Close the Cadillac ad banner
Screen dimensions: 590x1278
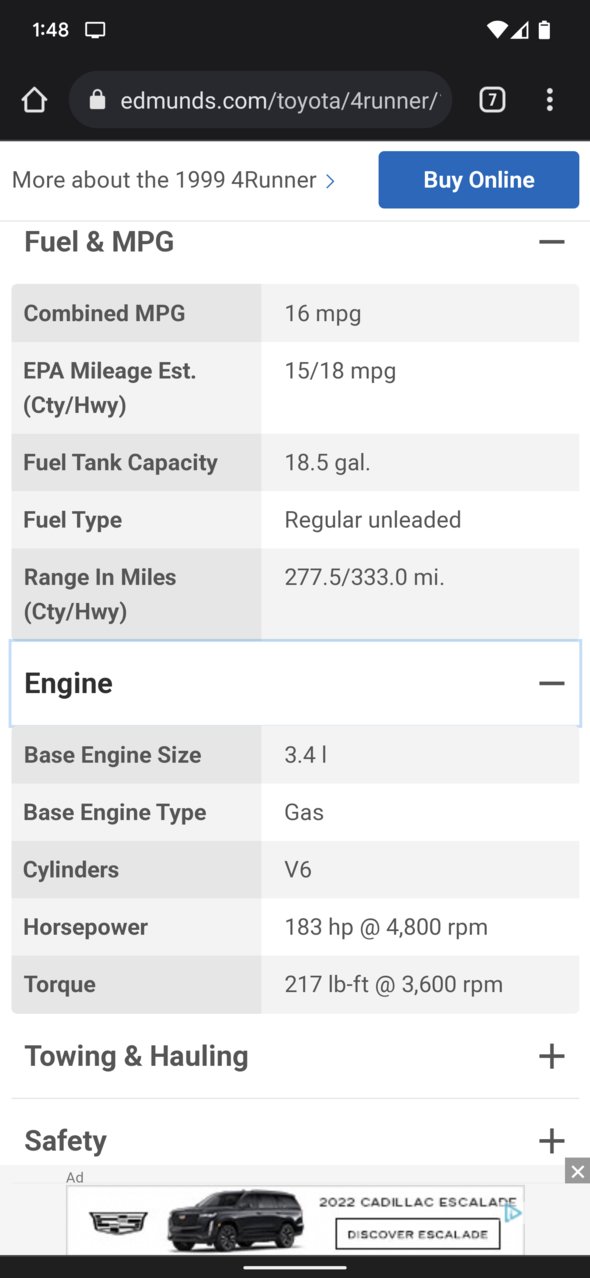(577, 1171)
